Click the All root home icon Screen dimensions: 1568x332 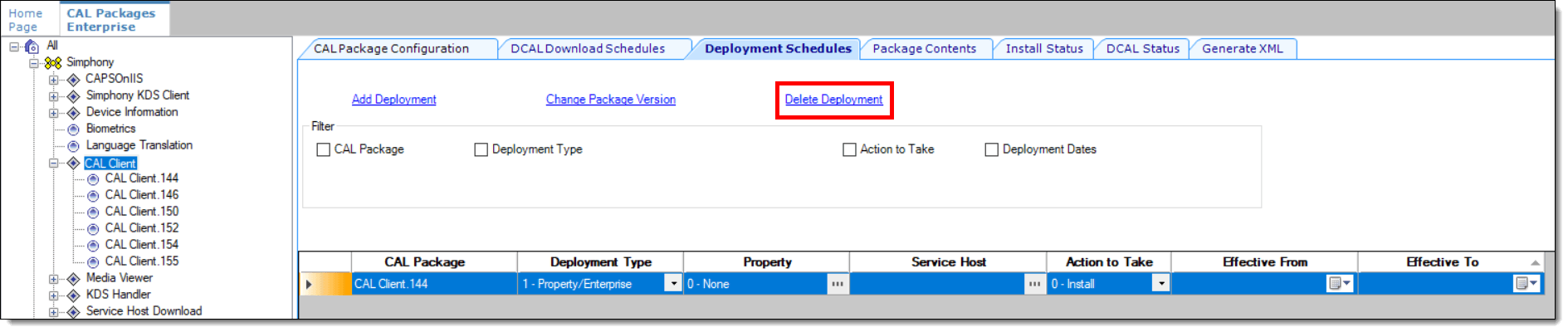click(32, 46)
